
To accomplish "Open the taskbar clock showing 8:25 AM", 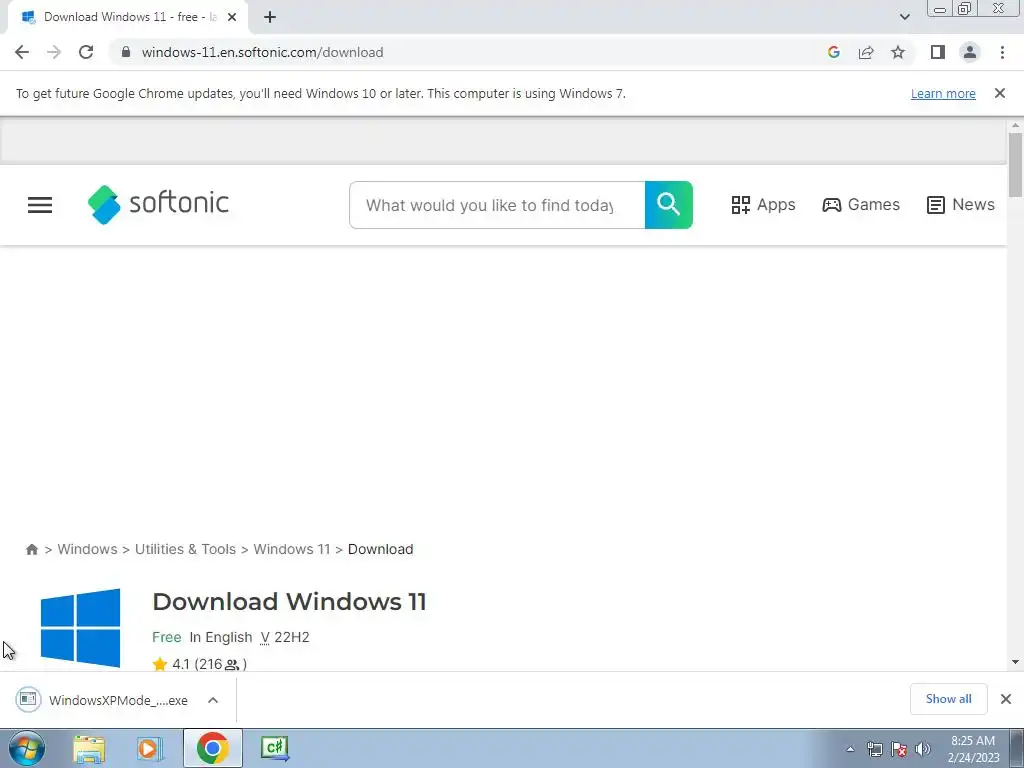I will 973,749.
